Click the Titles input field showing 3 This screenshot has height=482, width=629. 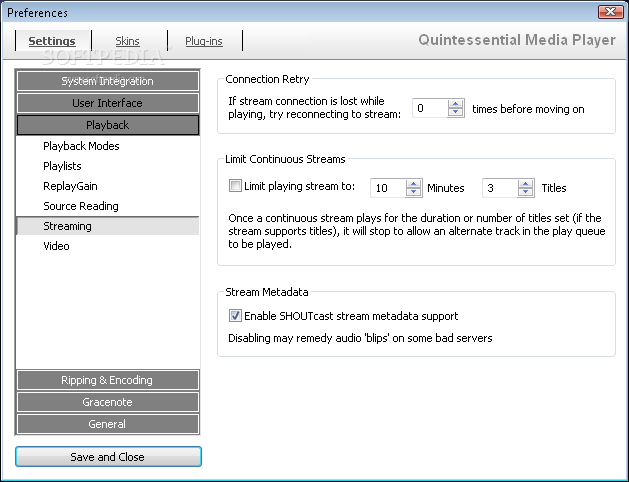point(500,188)
